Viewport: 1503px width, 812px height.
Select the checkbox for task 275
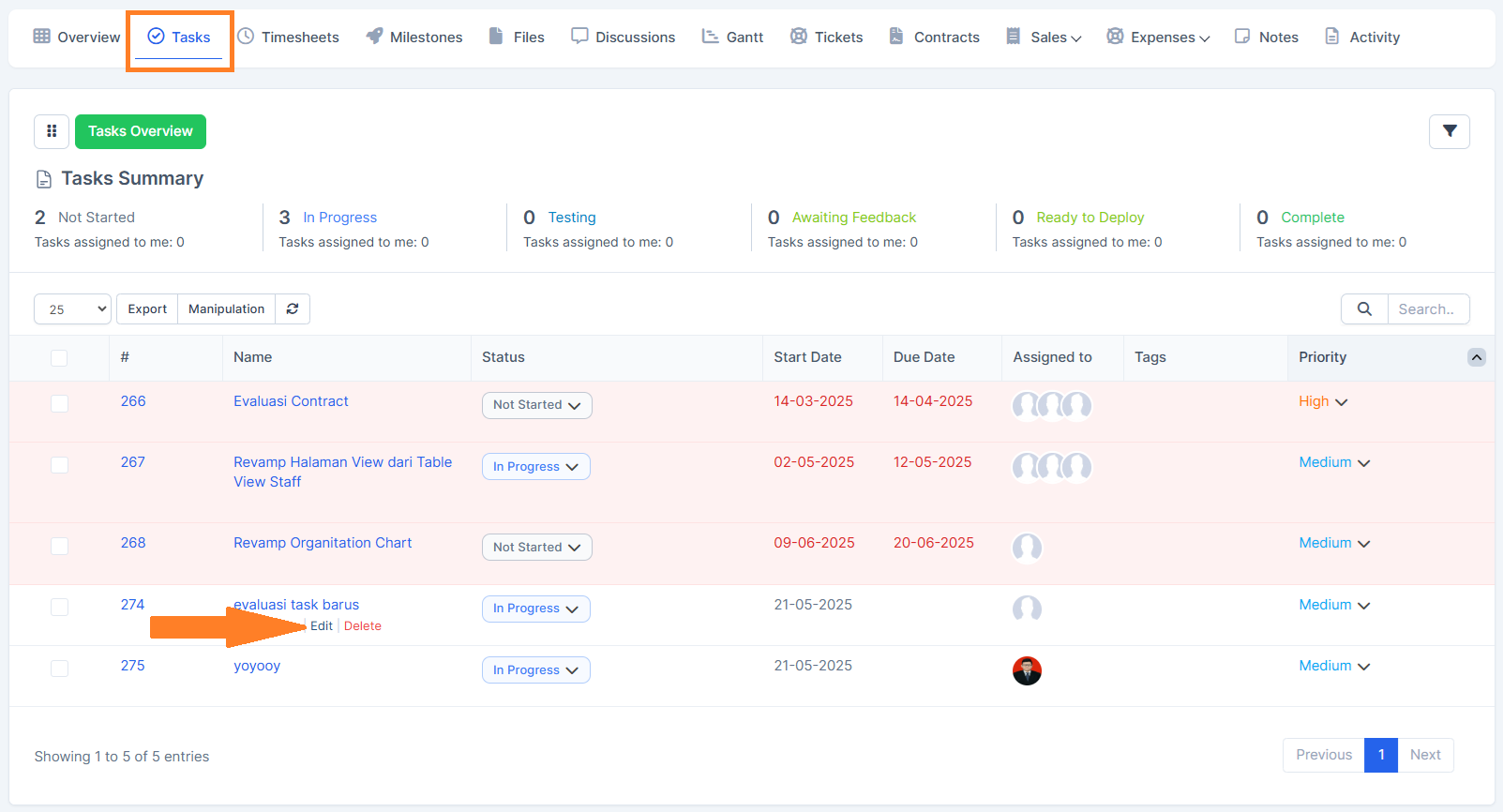[x=59, y=668]
